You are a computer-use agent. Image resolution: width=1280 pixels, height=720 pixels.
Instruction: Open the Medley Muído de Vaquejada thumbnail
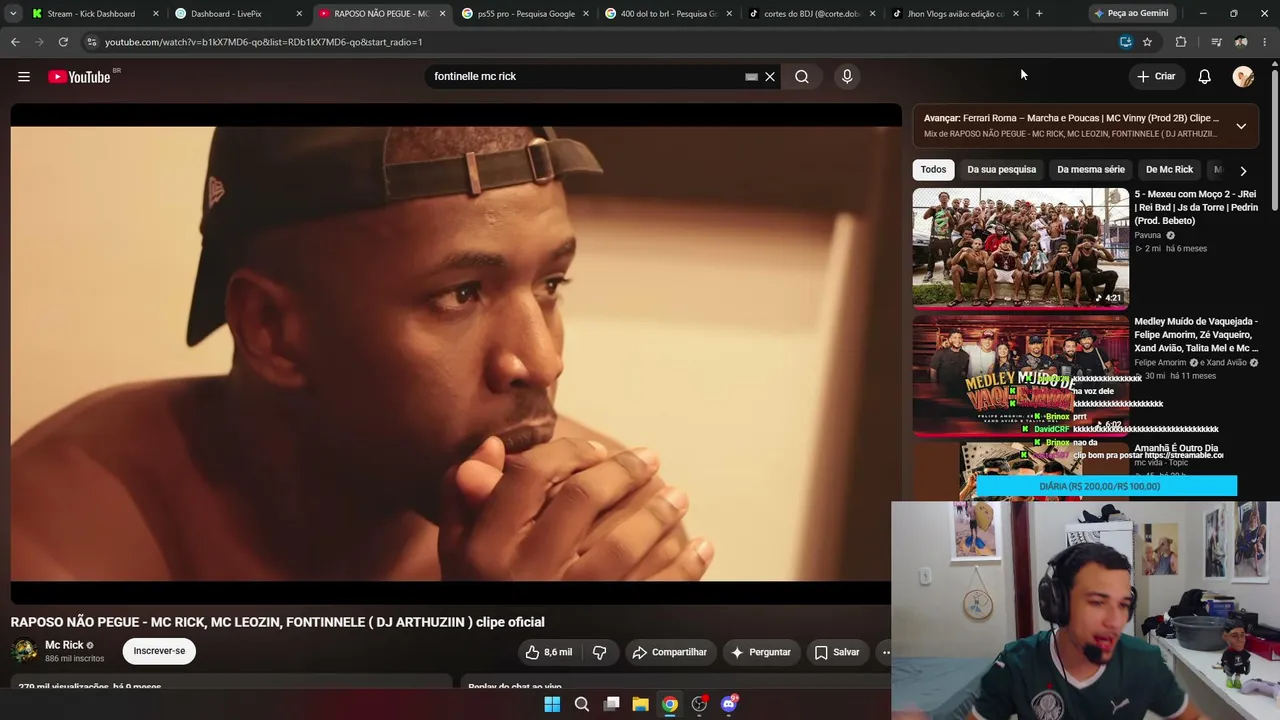pyautogui.click(x=1020, y=375)
